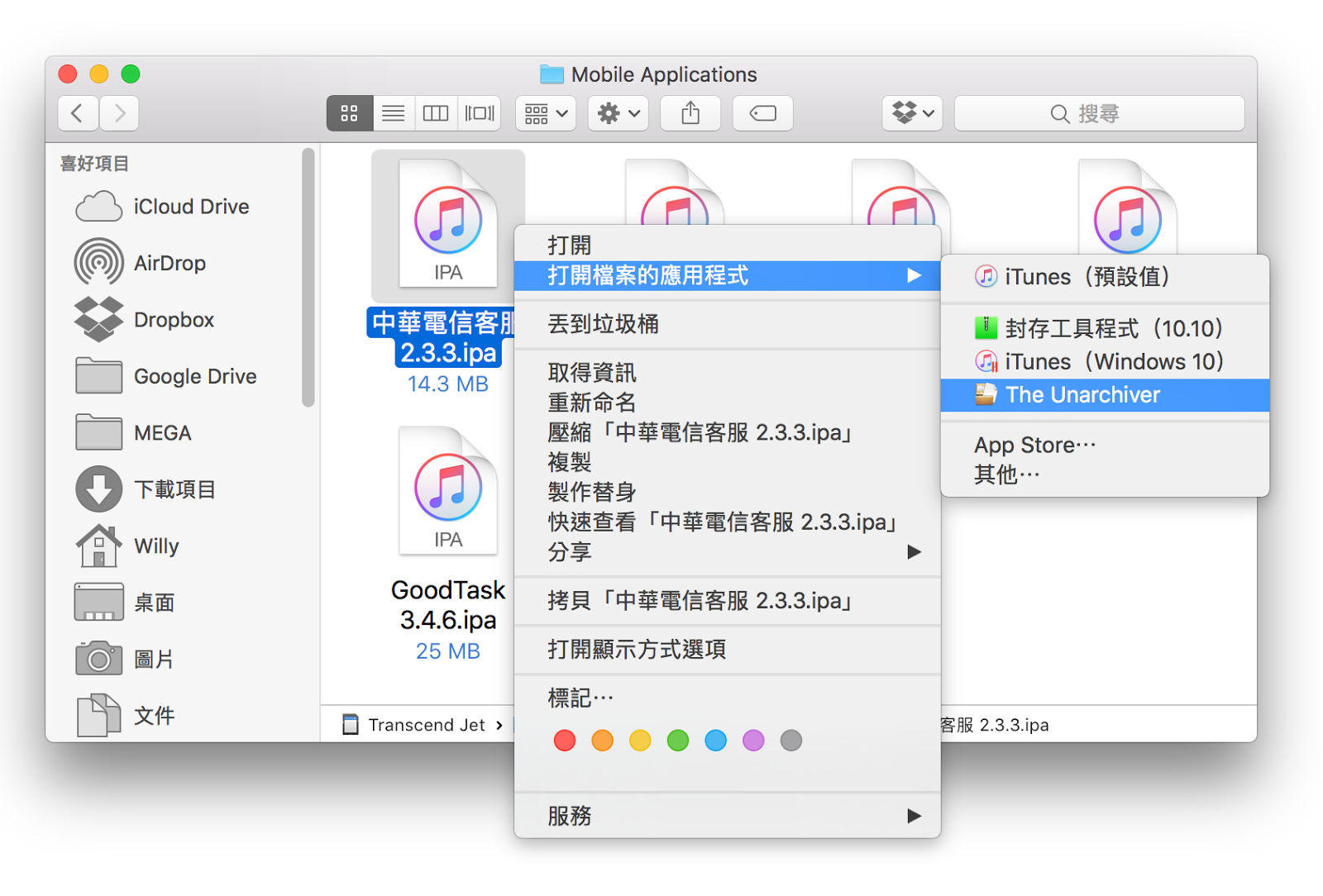Screen dimensions: 1323x896
Task: Open with 封存工具程式 (10.10)
Action: tap(1105, 328)
